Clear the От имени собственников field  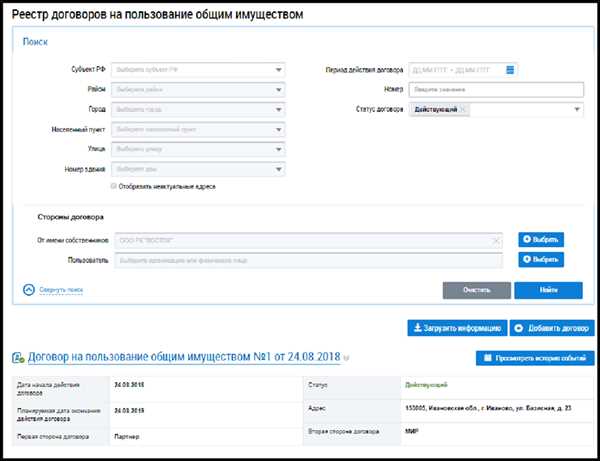496,241
